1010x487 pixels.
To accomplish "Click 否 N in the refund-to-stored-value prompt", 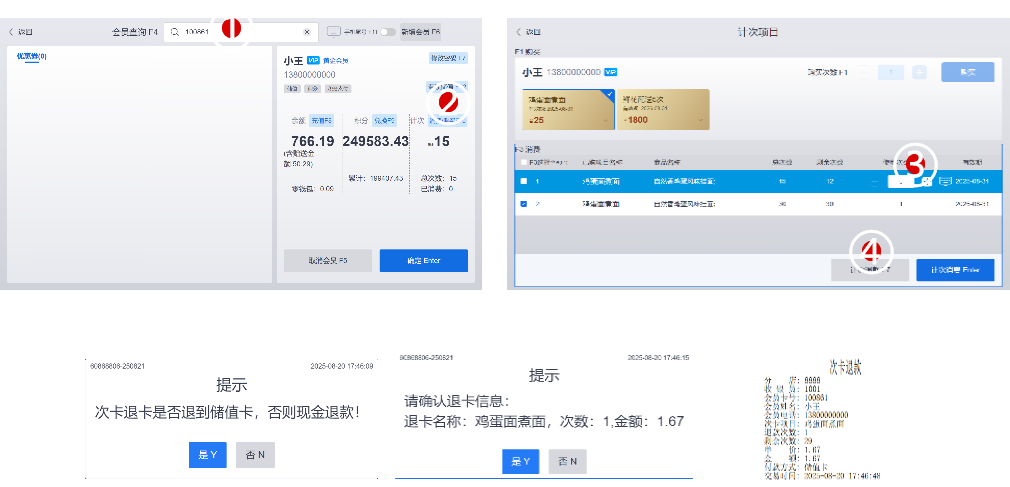I will (255, 455).
